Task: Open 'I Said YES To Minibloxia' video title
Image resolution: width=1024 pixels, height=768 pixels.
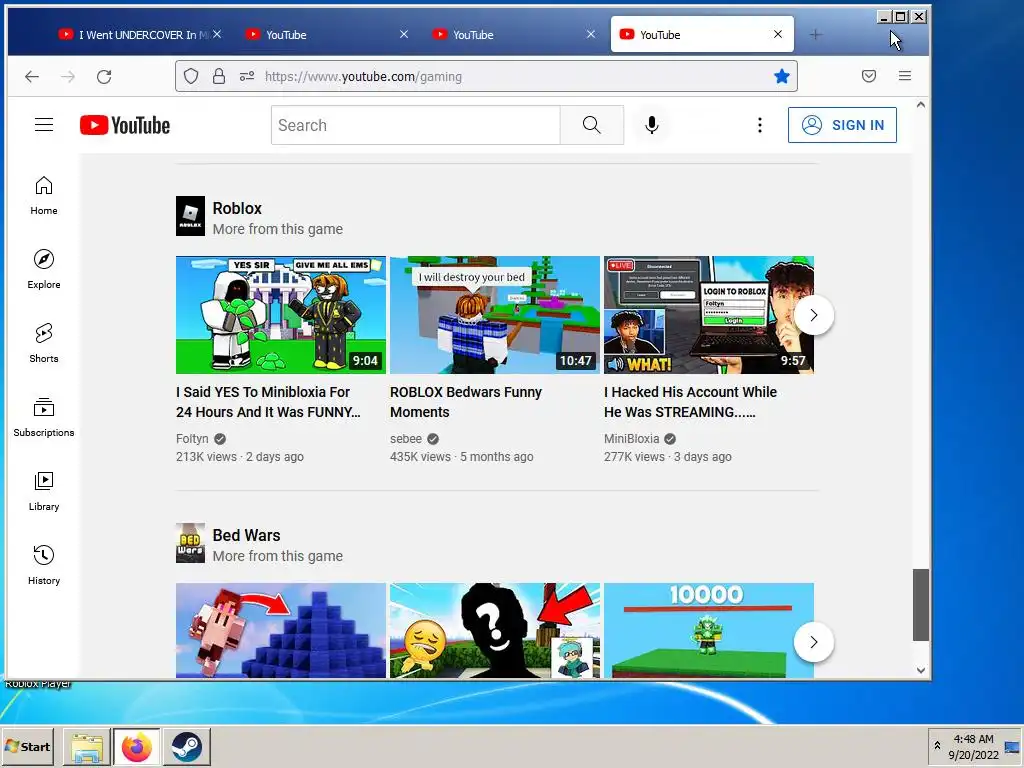Action: 268,402
